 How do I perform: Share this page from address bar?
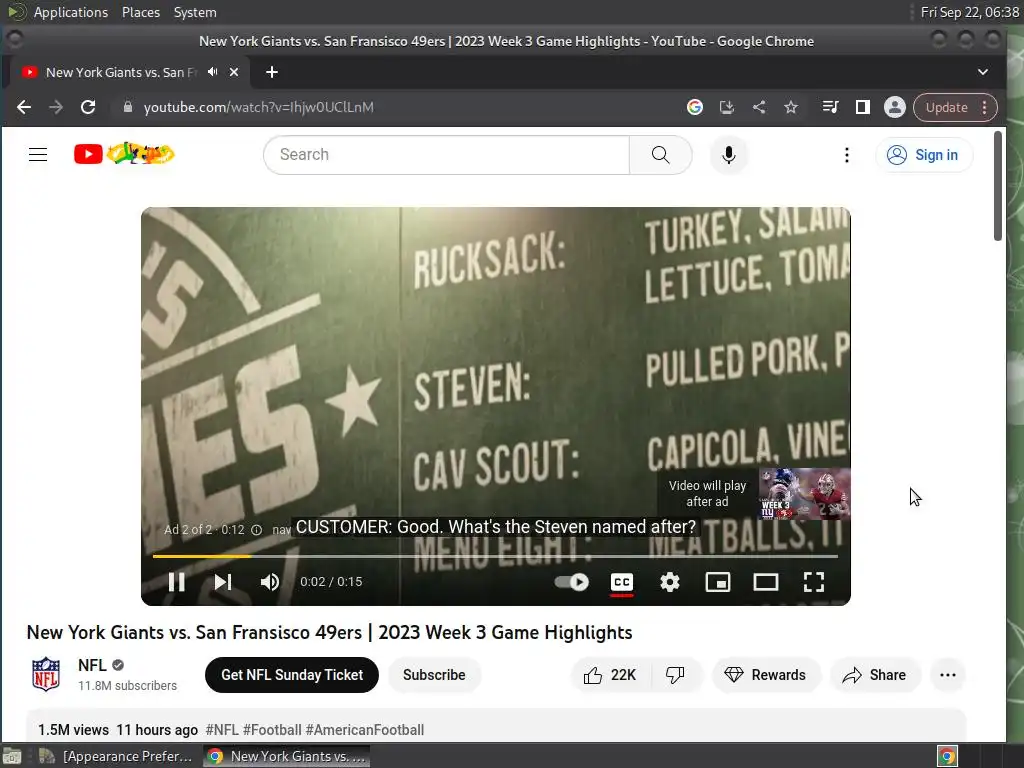coord(759,107)
